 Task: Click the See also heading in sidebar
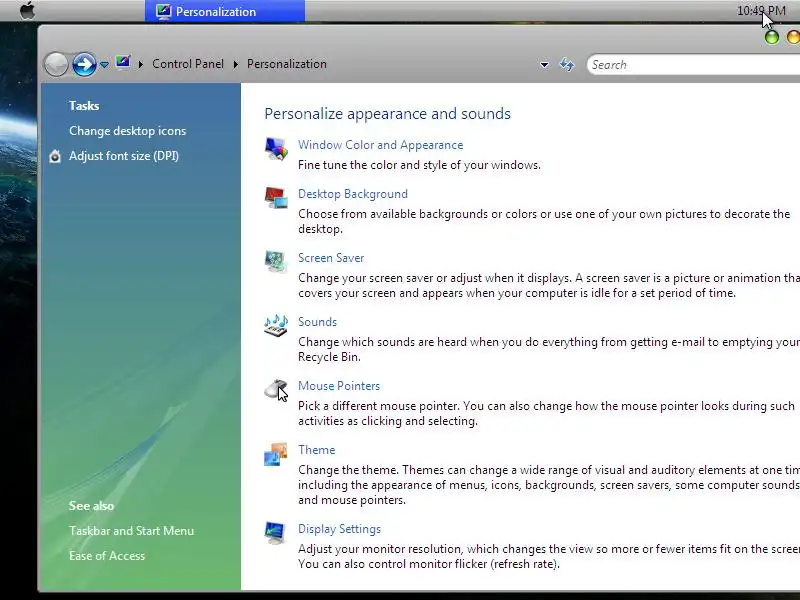91,506
